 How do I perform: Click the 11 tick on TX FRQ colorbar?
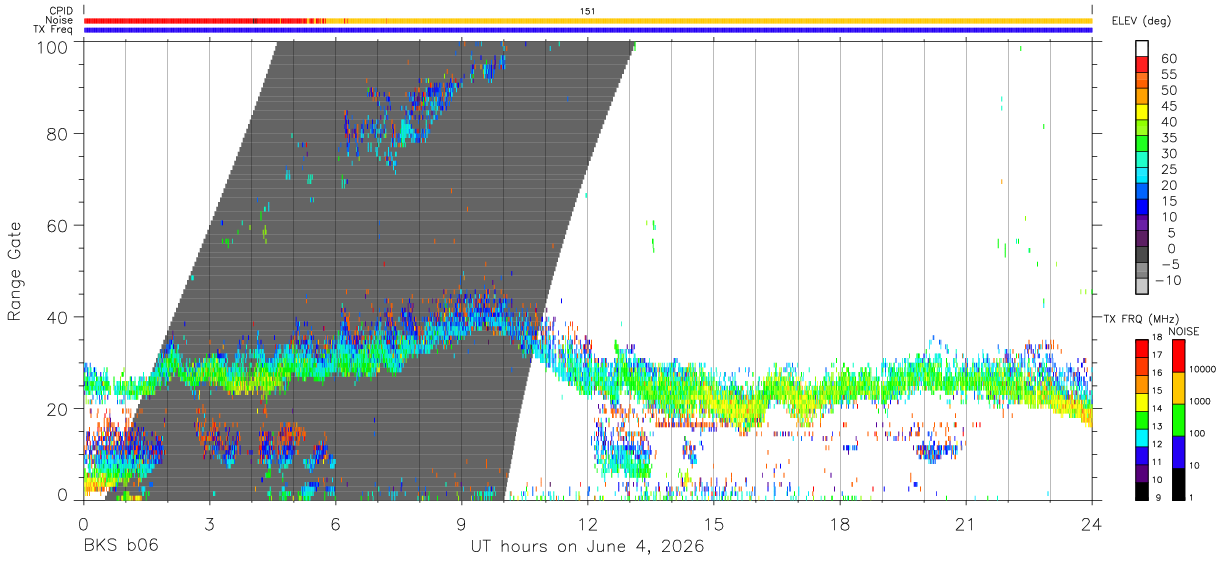1158,462
